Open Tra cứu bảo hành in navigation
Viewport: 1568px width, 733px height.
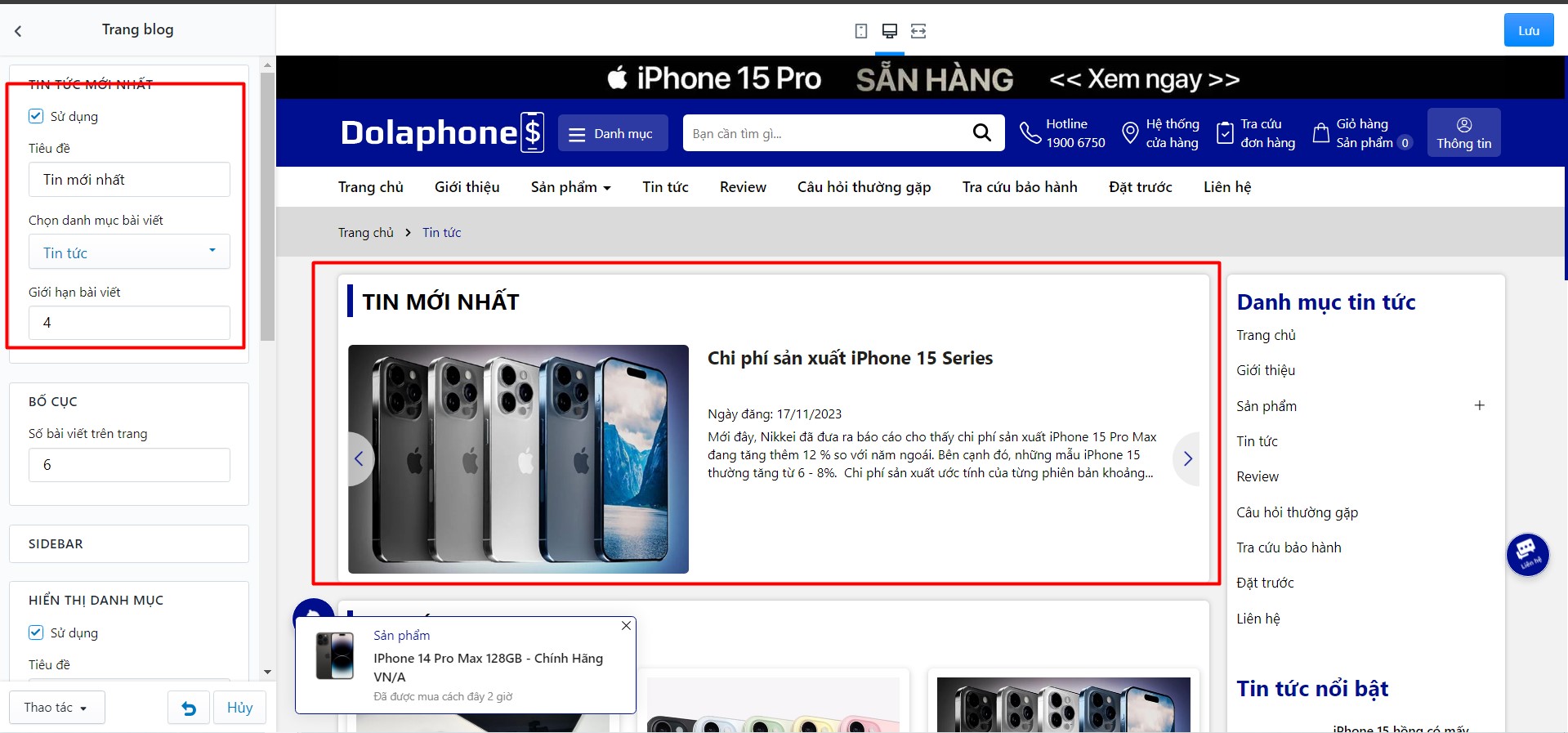(x=1020, y=187)
